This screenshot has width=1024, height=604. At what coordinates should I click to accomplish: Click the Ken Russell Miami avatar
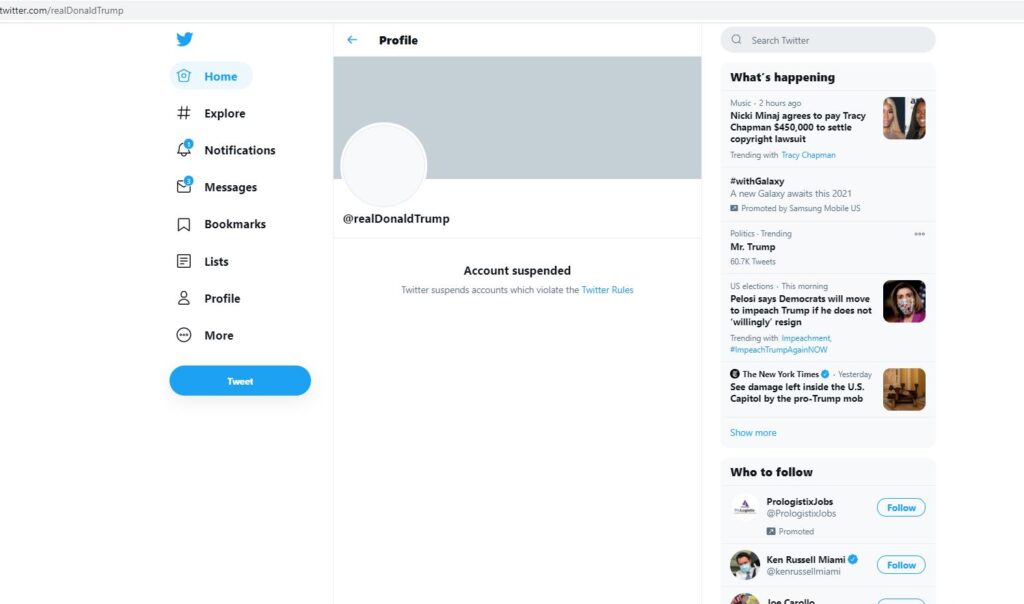pyautogui.click(x=745, y=565)
